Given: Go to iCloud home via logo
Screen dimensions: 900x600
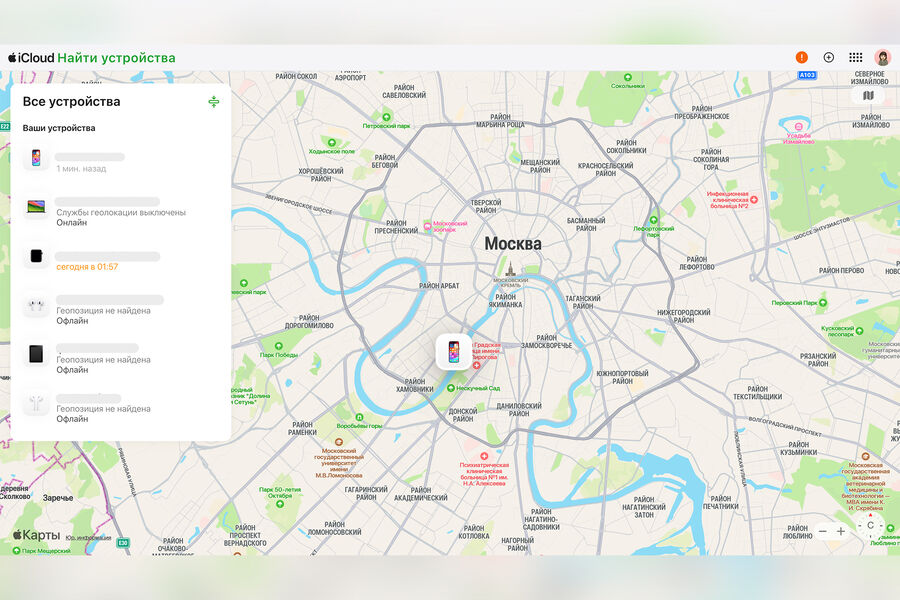Looking at the screenshot, I should pyautogui.click(x=31, y=57).
